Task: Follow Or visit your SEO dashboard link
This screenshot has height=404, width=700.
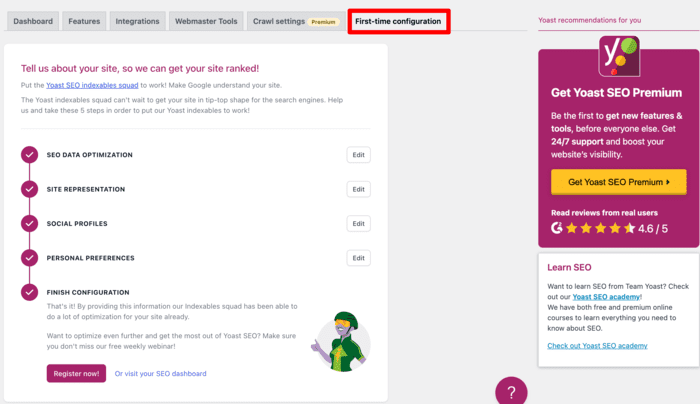Action: coord(160,374)
